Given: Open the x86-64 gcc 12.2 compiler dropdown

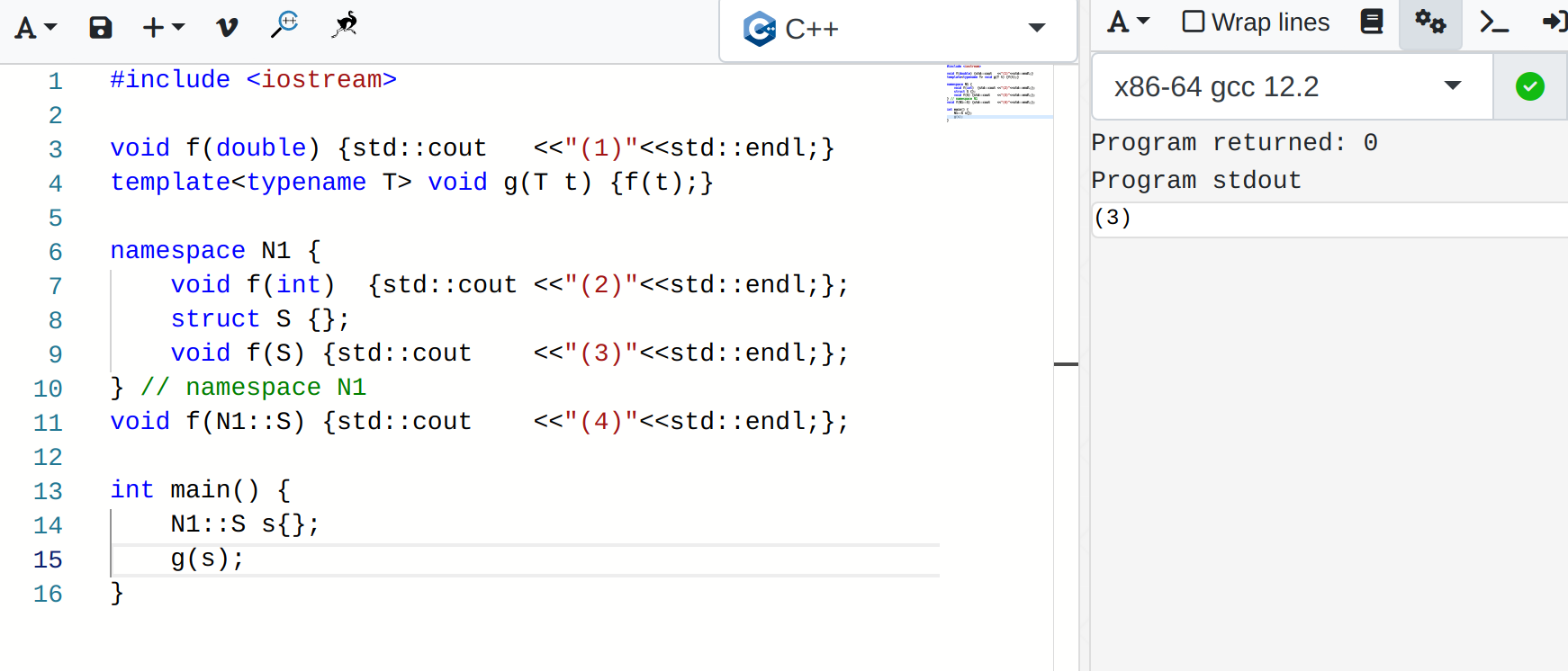Looking at the screenshot, I should [1292, 86].
